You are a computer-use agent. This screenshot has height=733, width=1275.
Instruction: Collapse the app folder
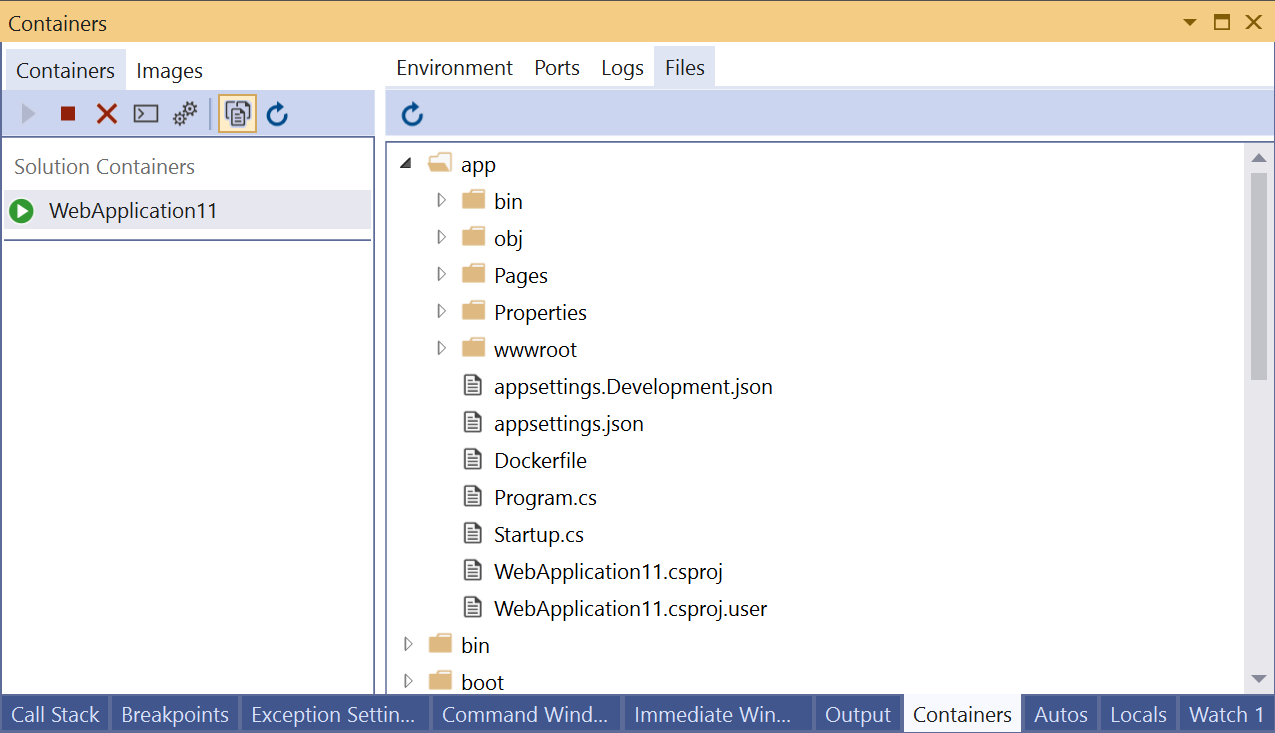click(404, 162)
